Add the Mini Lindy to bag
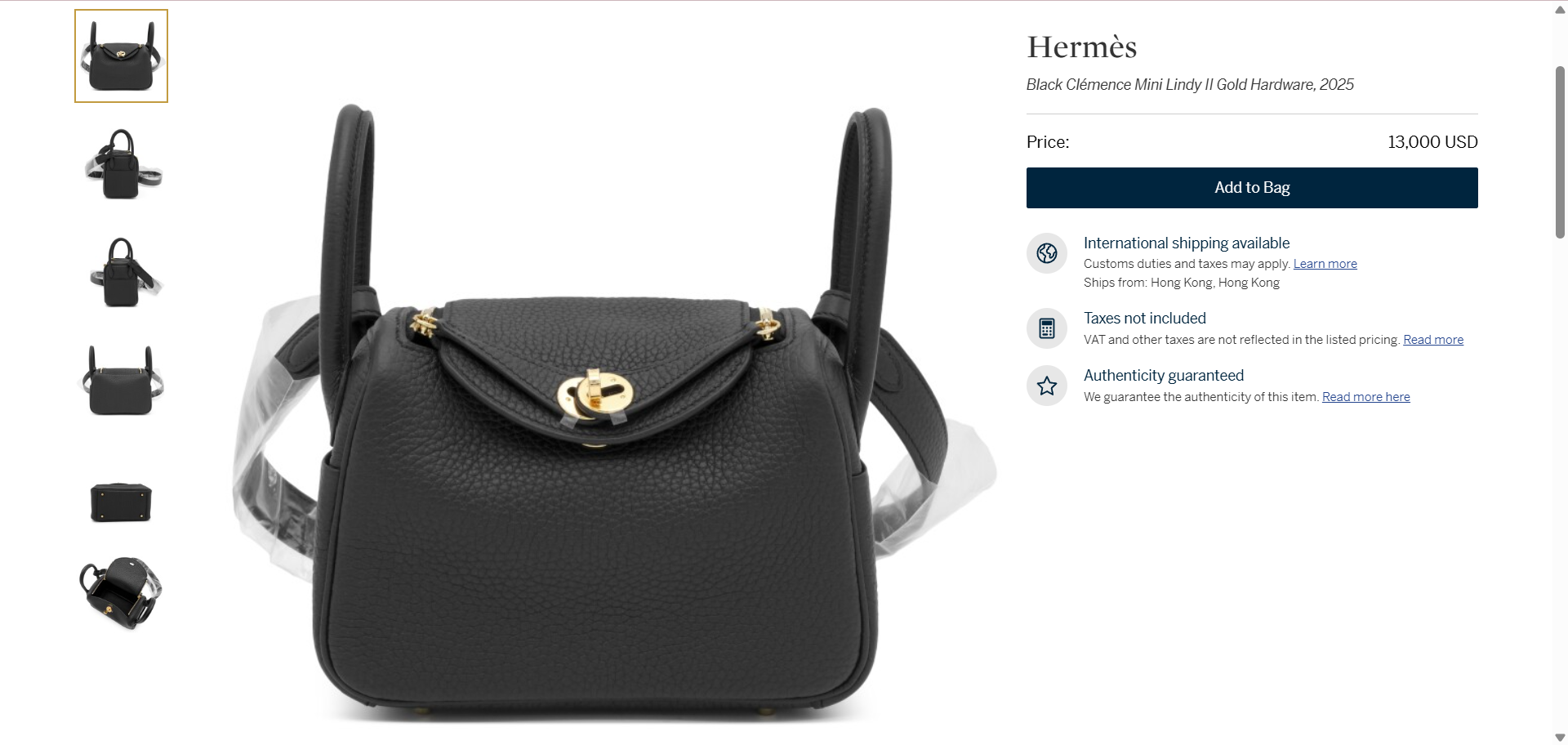This screenshot has width=1568, height=745. [1252, 188]
